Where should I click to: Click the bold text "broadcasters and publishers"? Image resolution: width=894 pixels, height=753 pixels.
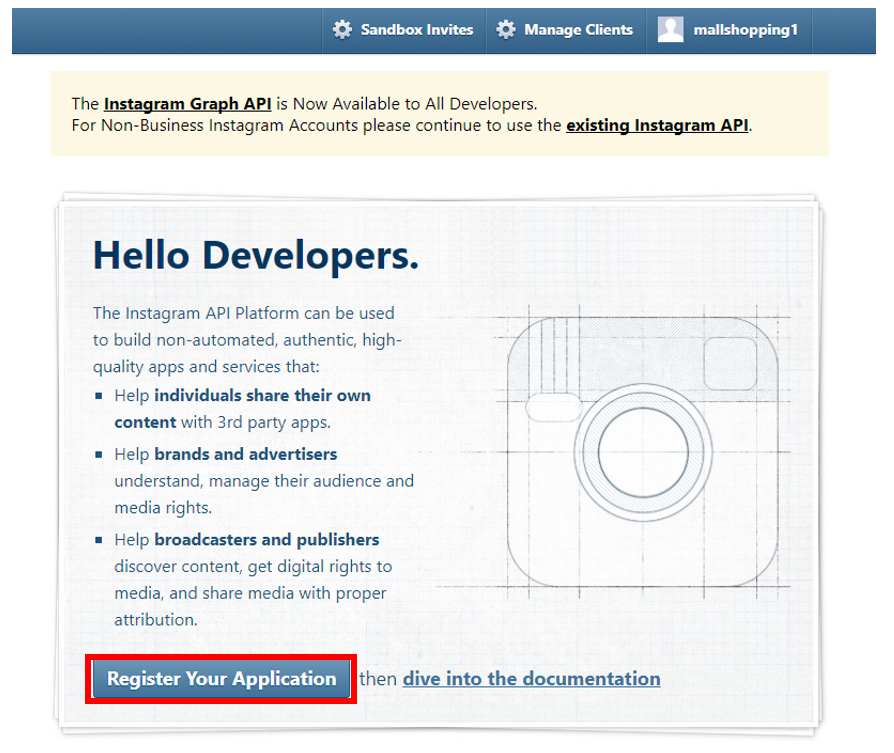(267, 540)
